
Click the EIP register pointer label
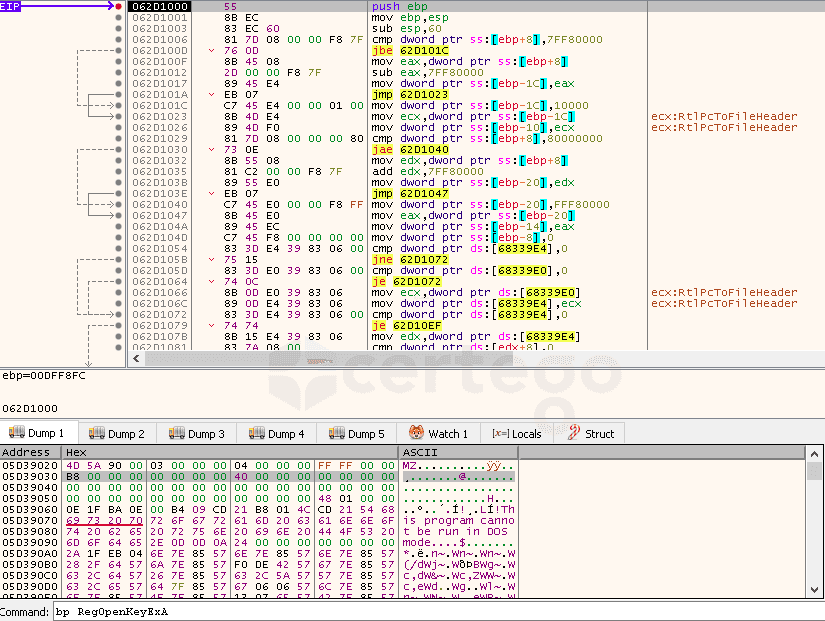pos(12,6)
